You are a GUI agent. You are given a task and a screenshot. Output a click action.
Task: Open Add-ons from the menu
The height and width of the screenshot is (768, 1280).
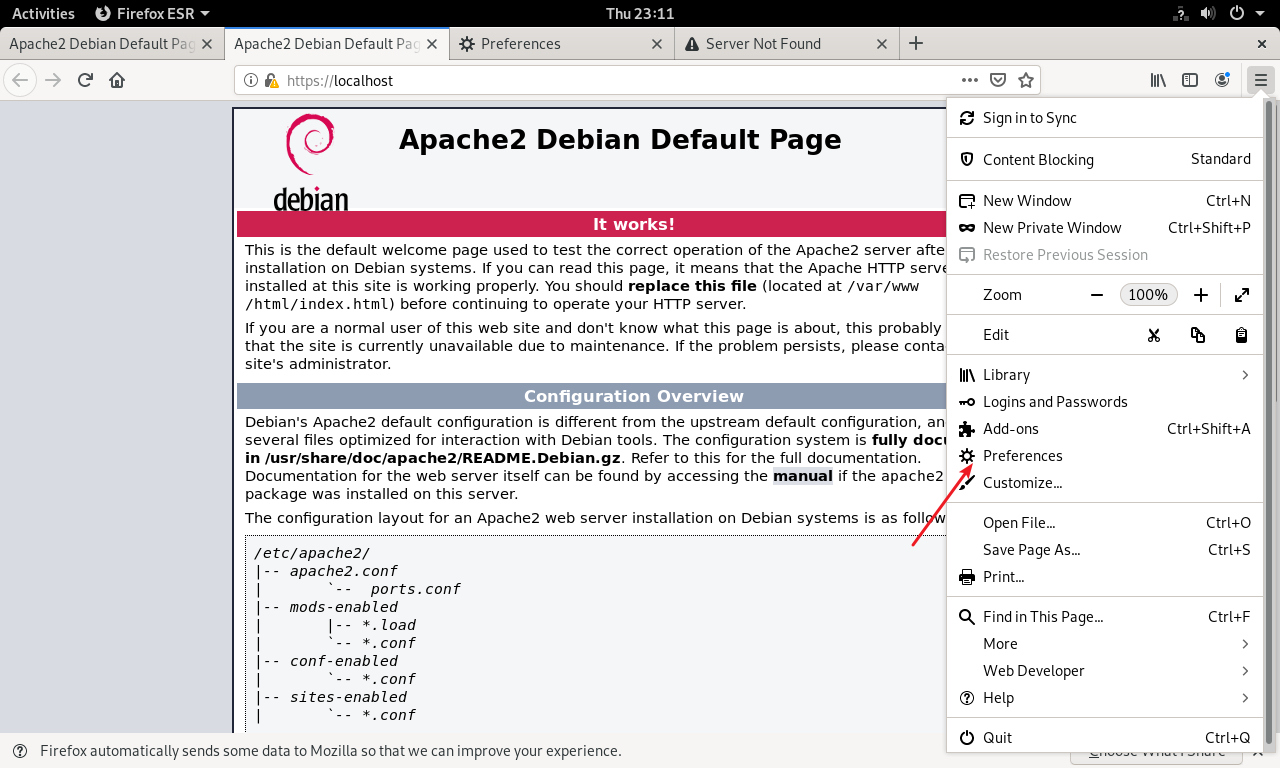tap(1105, 429)
